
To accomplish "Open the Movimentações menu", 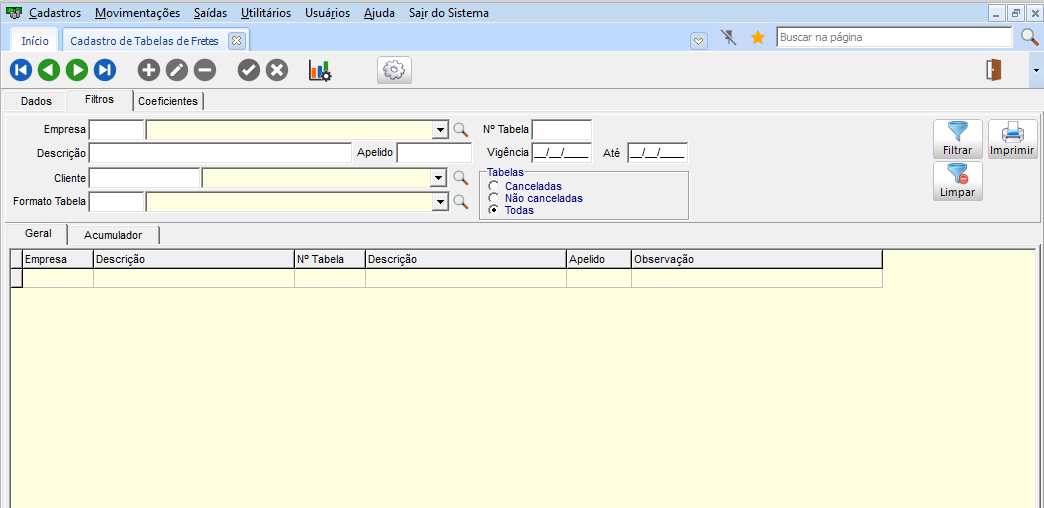I will [x=137, y=13].
